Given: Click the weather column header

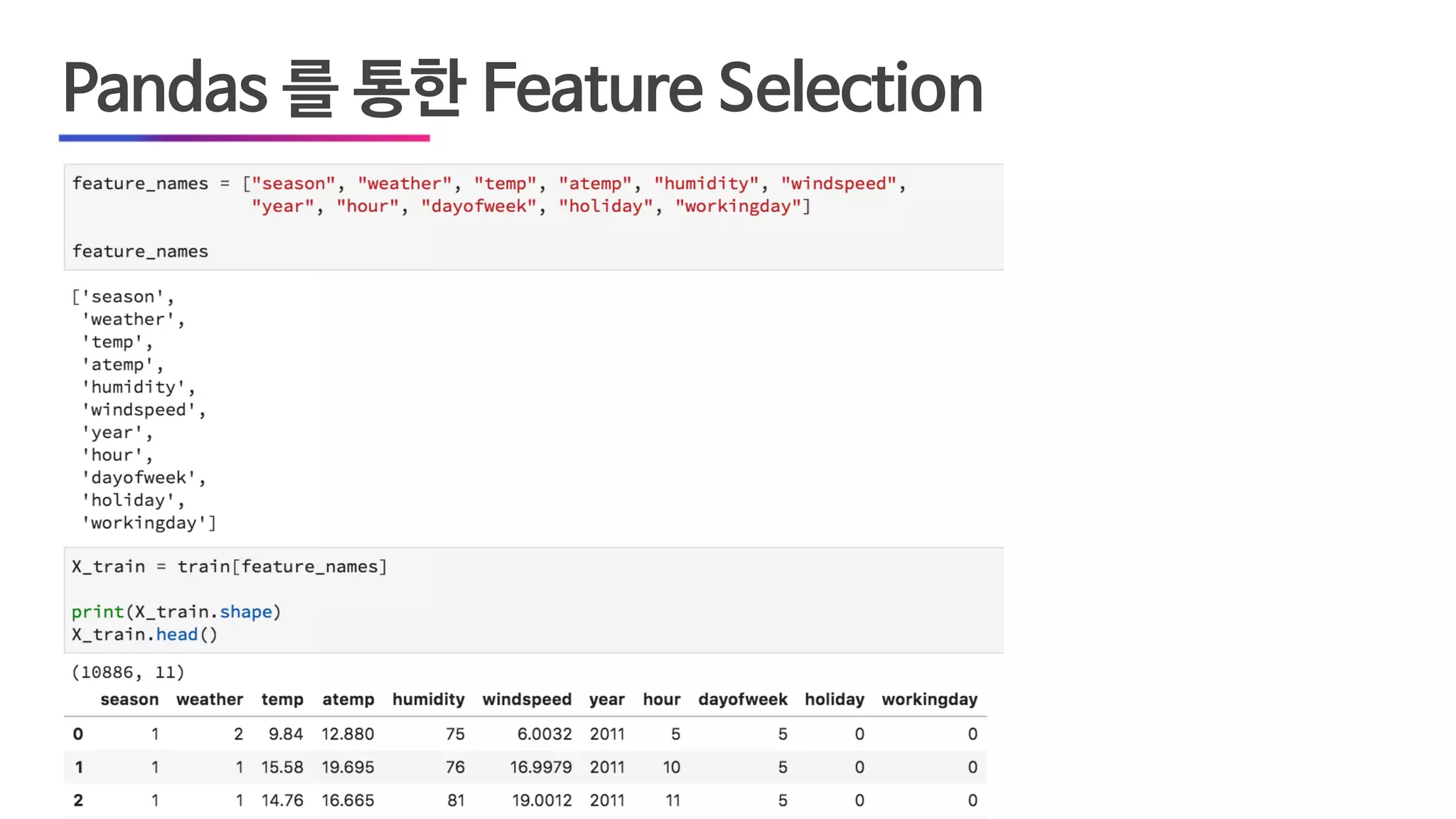Looking at the screenshot, I should point(210,700).
